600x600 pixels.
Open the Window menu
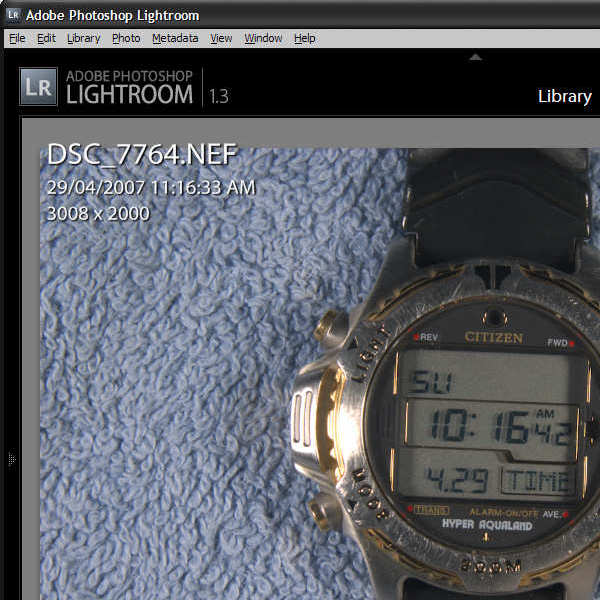coord(263,38)
